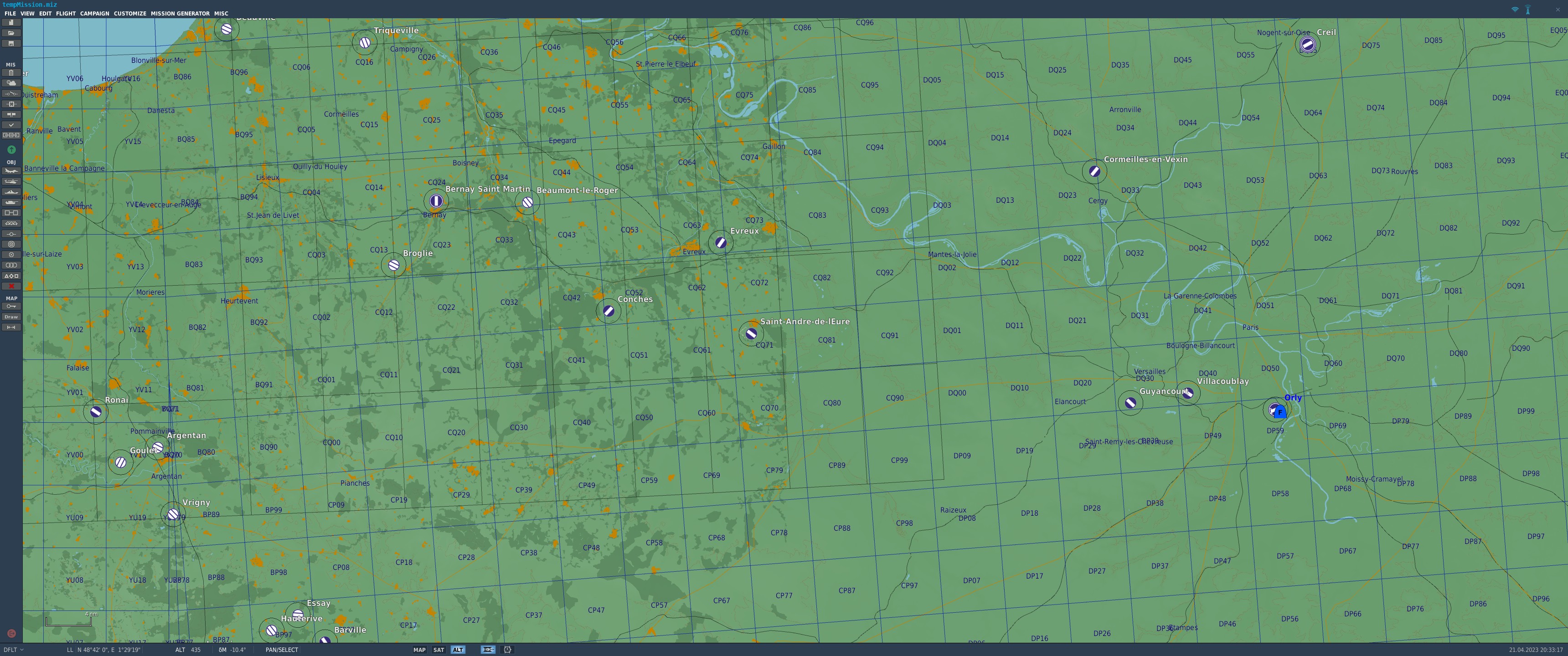Open the triggers panel
The image size is (1568, 656).
click(x=11, y=94)
